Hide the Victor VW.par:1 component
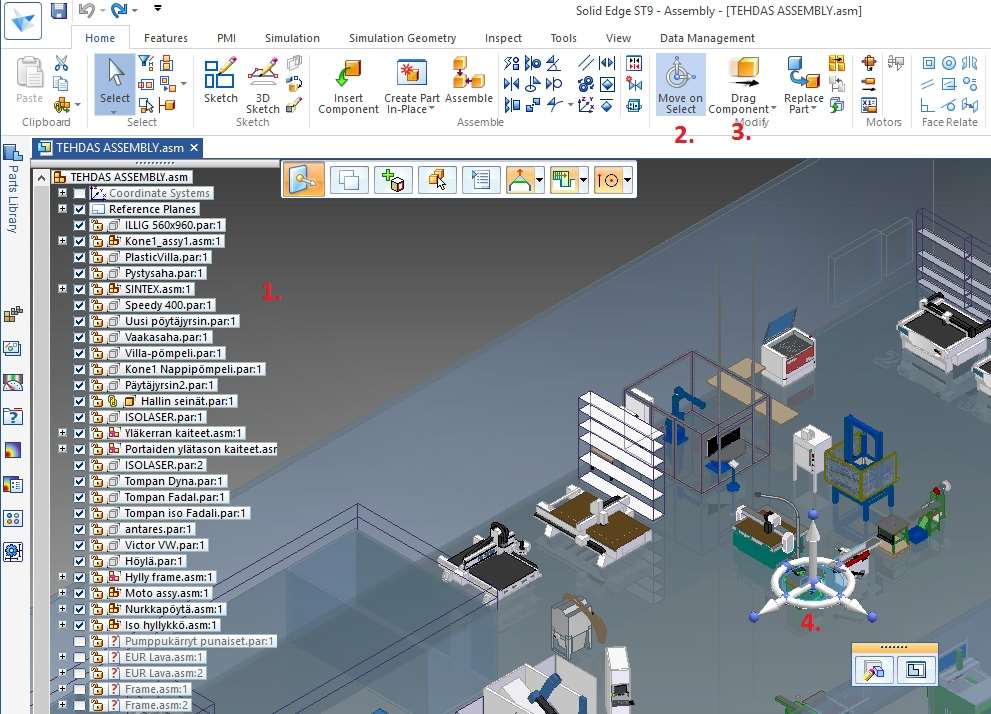 pyautogui.click(x=79, y=545)
